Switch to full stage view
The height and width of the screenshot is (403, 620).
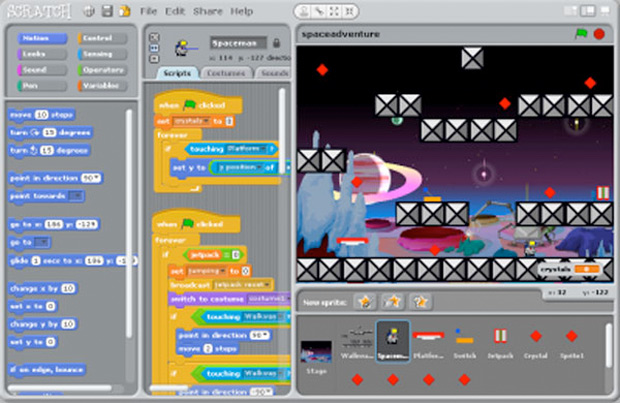point(588,11)
